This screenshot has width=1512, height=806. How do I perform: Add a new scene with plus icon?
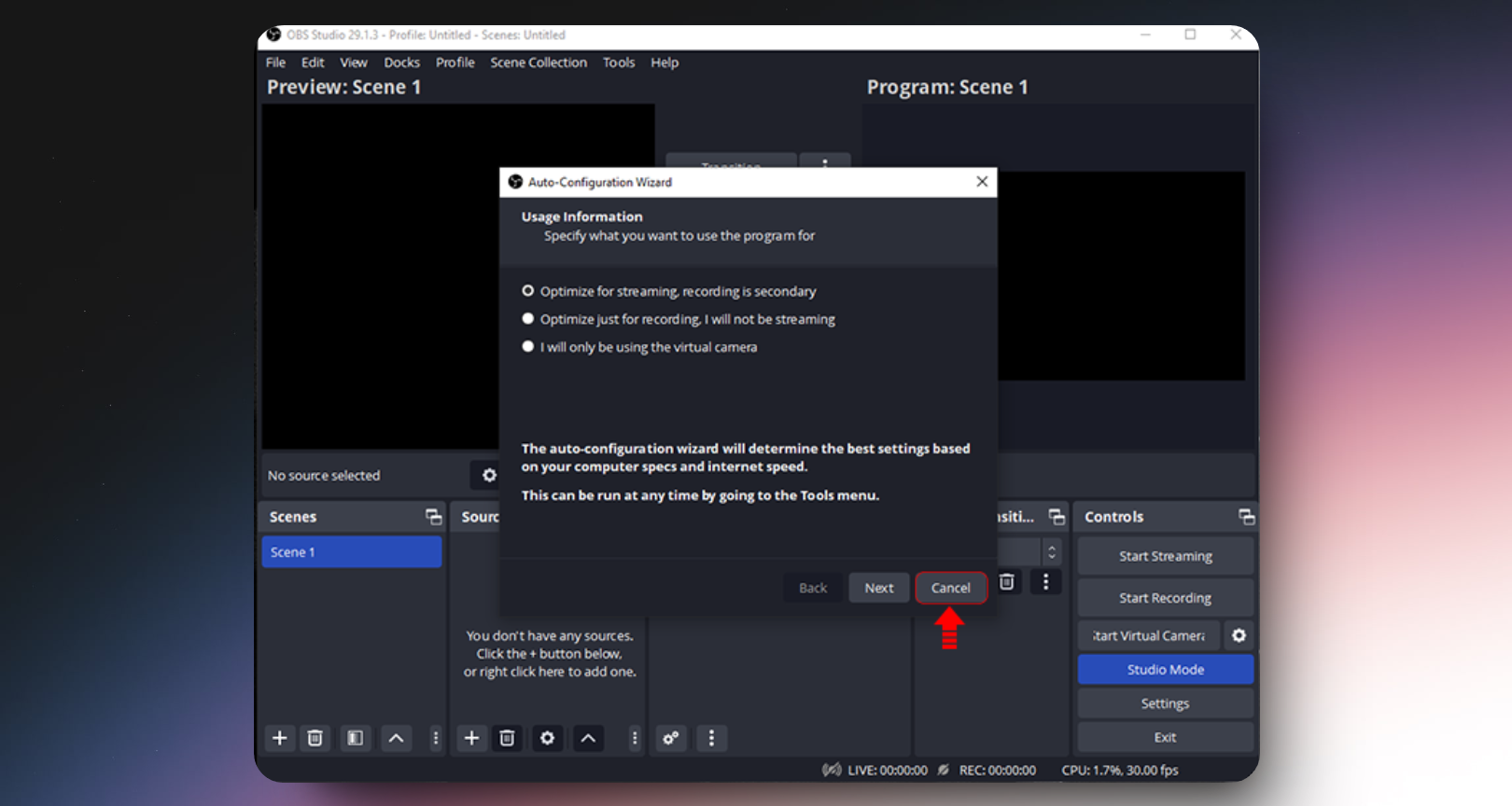coord(279,738)
